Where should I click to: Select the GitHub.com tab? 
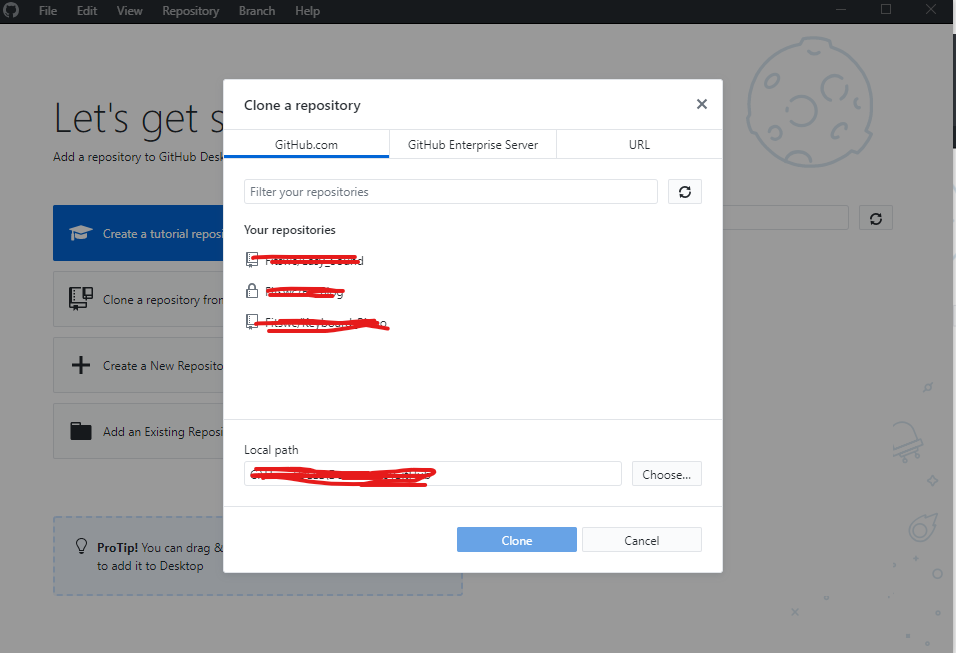(x=306, y=145)
